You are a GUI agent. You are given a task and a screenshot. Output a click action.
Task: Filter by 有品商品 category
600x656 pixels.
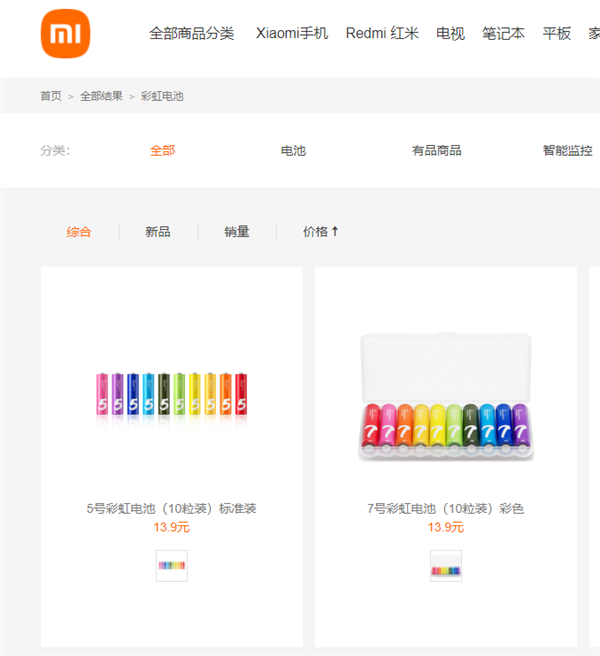pos(437,151)
